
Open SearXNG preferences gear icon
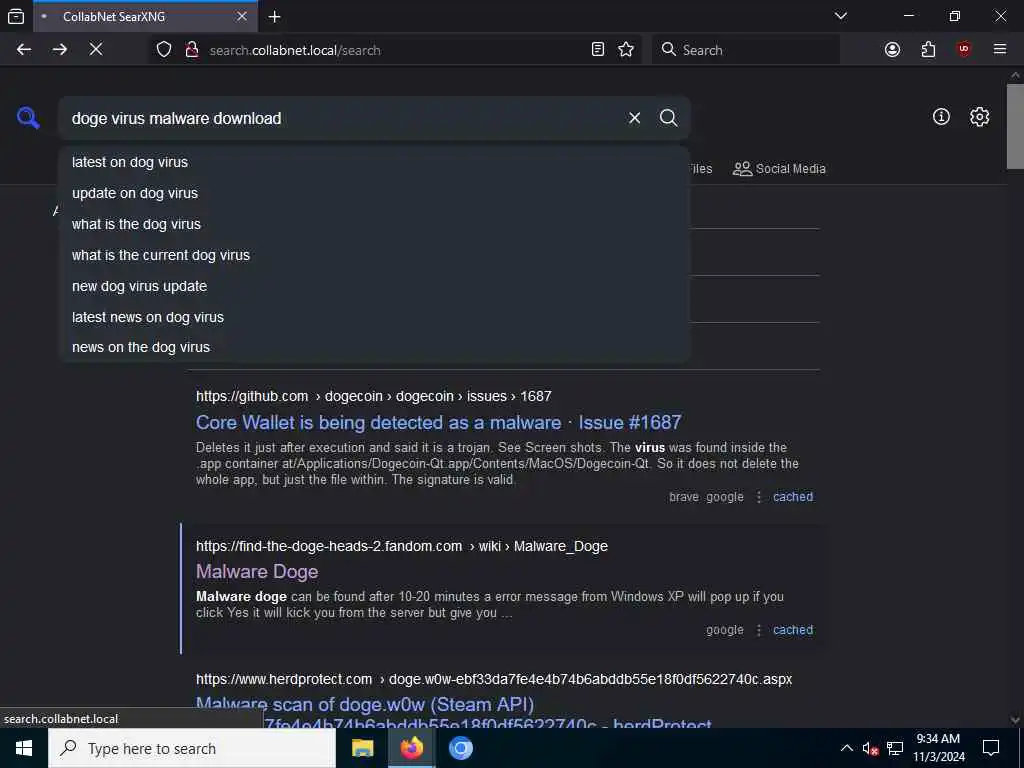(x=979, y=117)
